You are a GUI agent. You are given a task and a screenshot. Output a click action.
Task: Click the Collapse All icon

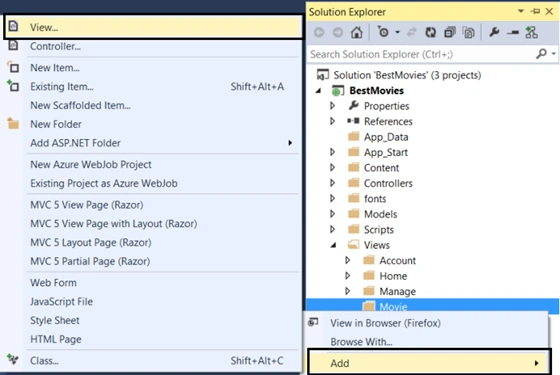(450, 32)
